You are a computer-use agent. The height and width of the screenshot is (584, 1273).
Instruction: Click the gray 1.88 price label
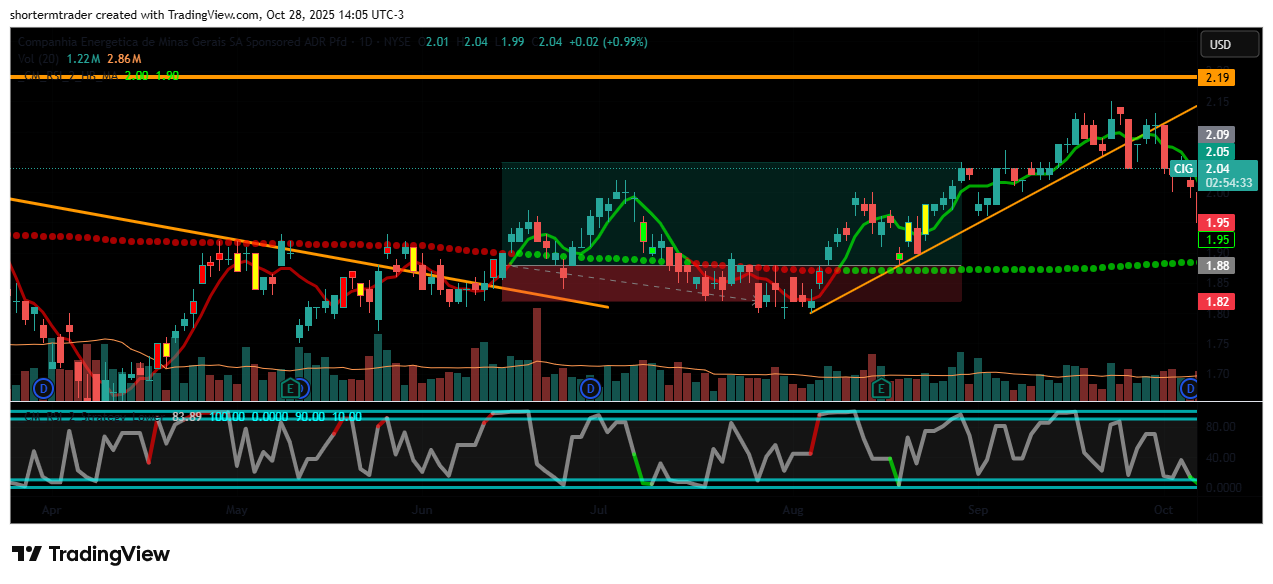click(1217, 265)
